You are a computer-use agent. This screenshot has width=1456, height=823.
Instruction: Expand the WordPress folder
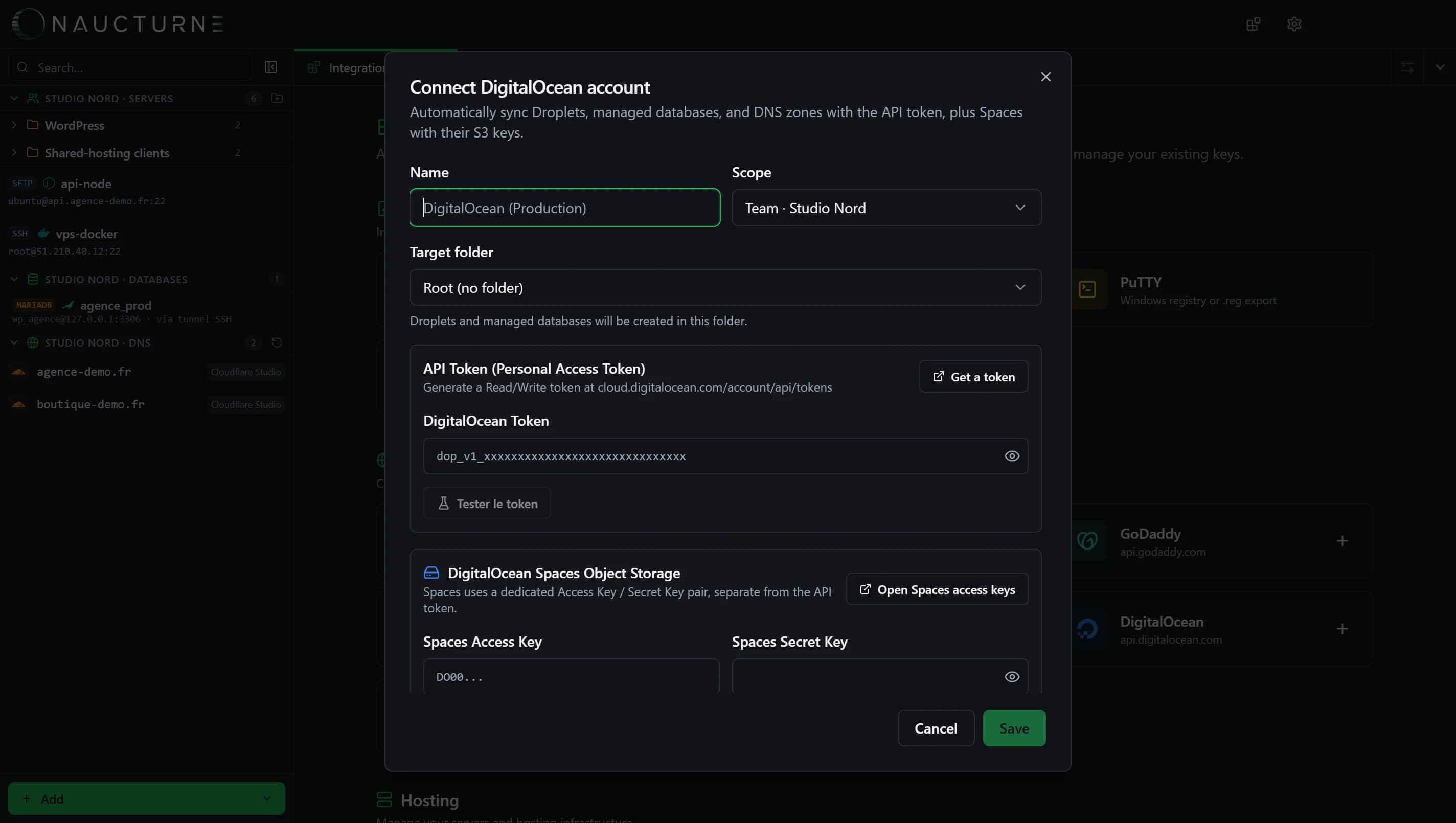(14, 125)
